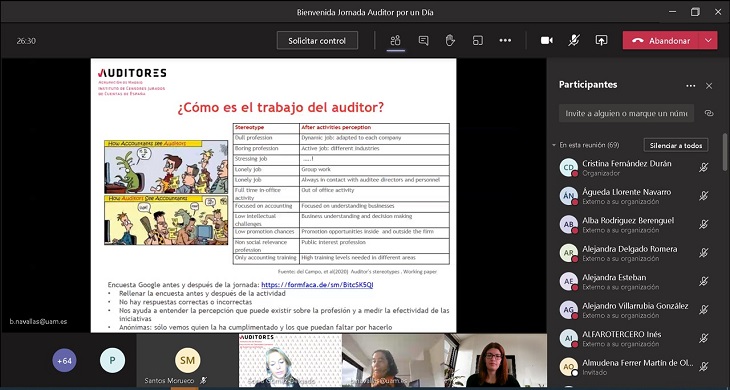Click the b.navallas@uam.es presenter label

click(x=38, y=322)
